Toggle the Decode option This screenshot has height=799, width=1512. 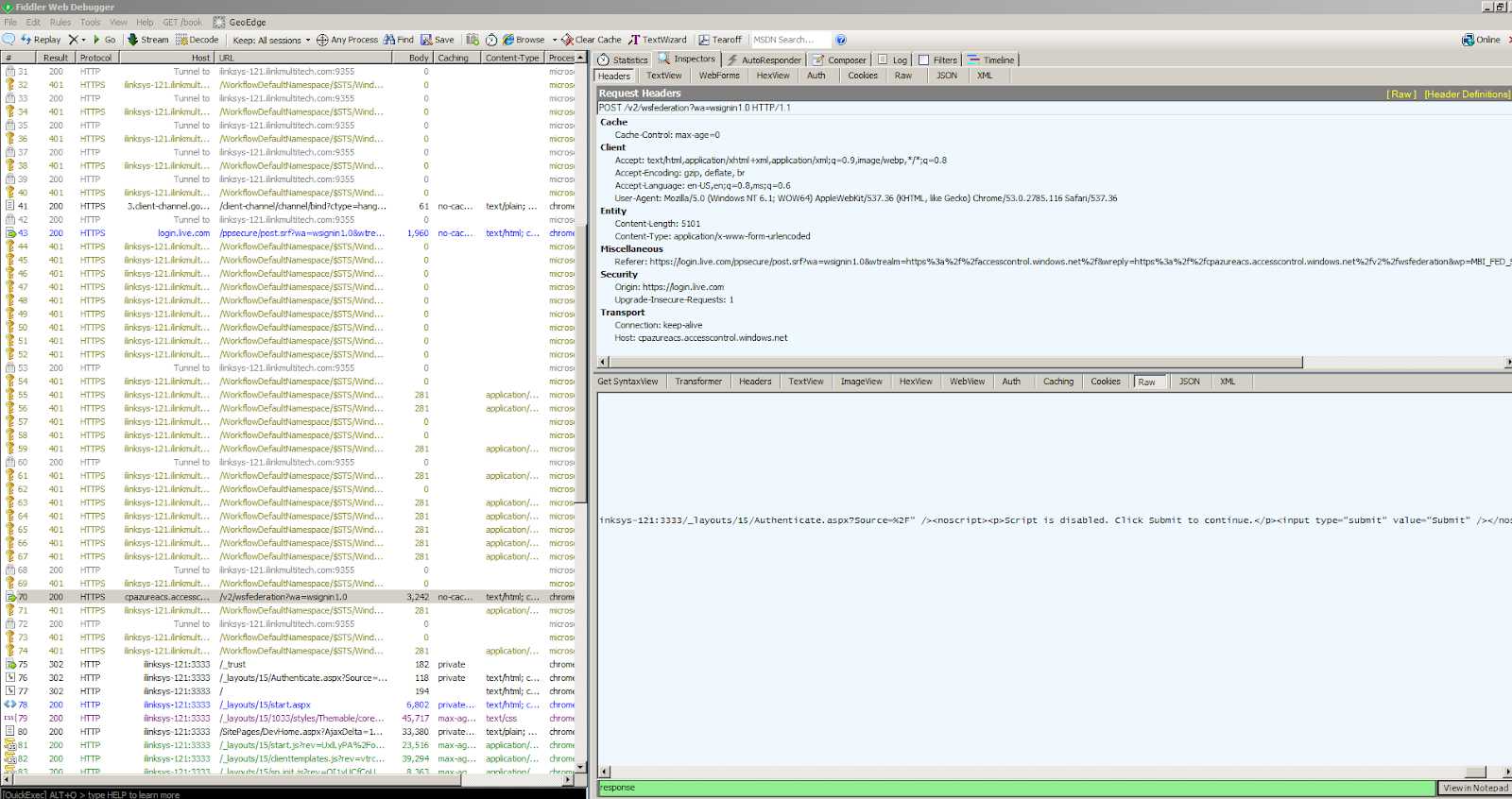click(x=197, y=40)
